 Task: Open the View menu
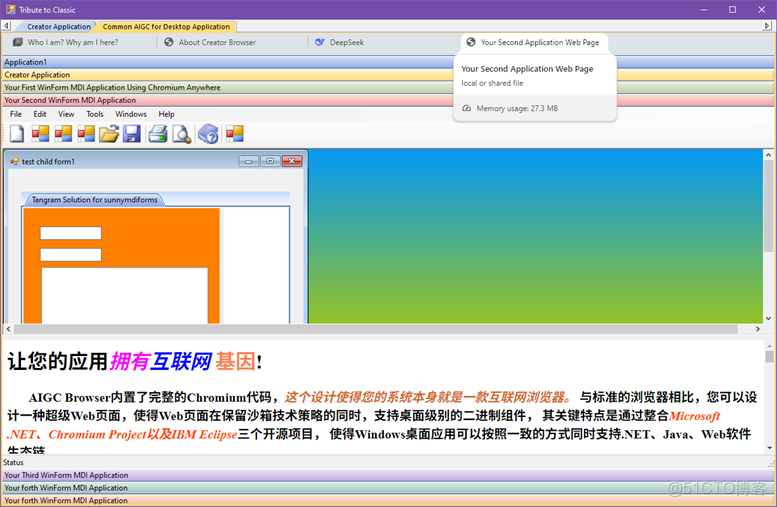click(x=66, y=114)
